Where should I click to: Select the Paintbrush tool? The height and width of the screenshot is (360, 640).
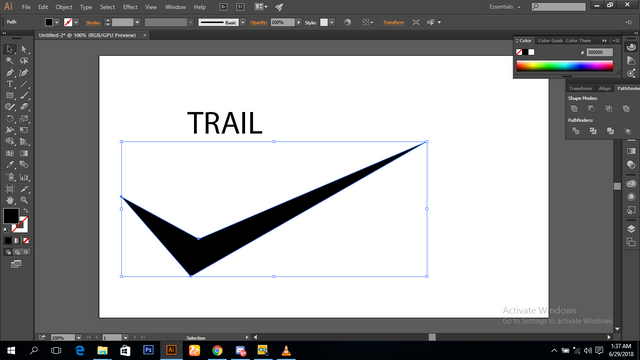point(24,96)
